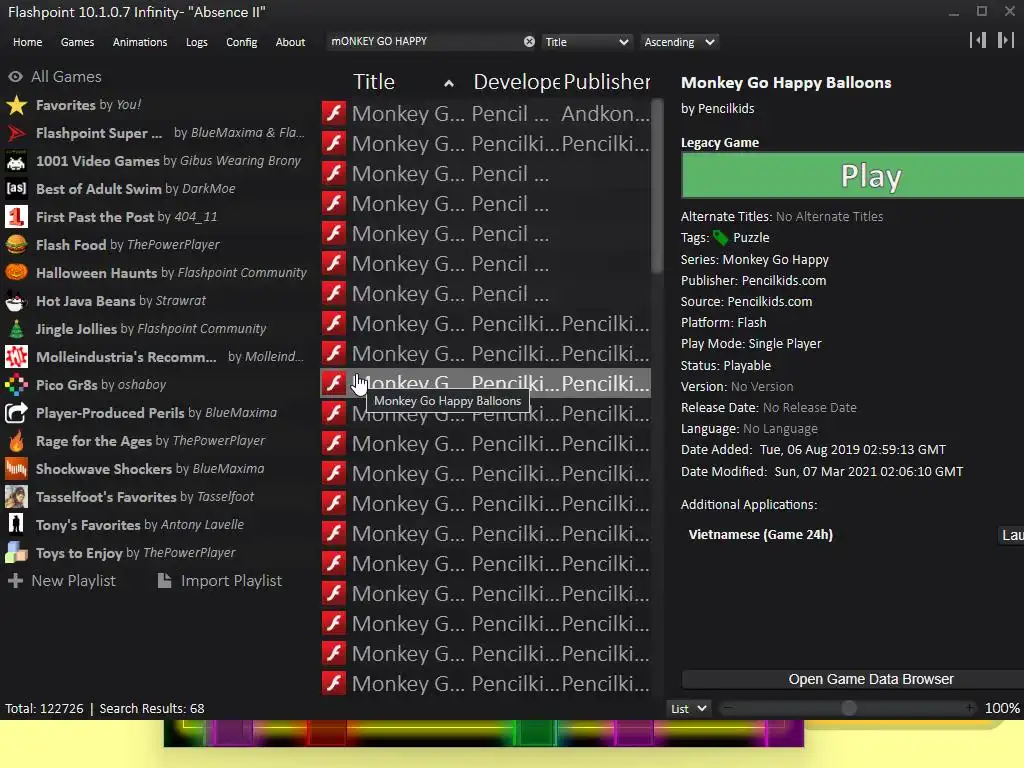Click the Best of Adult Swim icon

click(16, 189)
